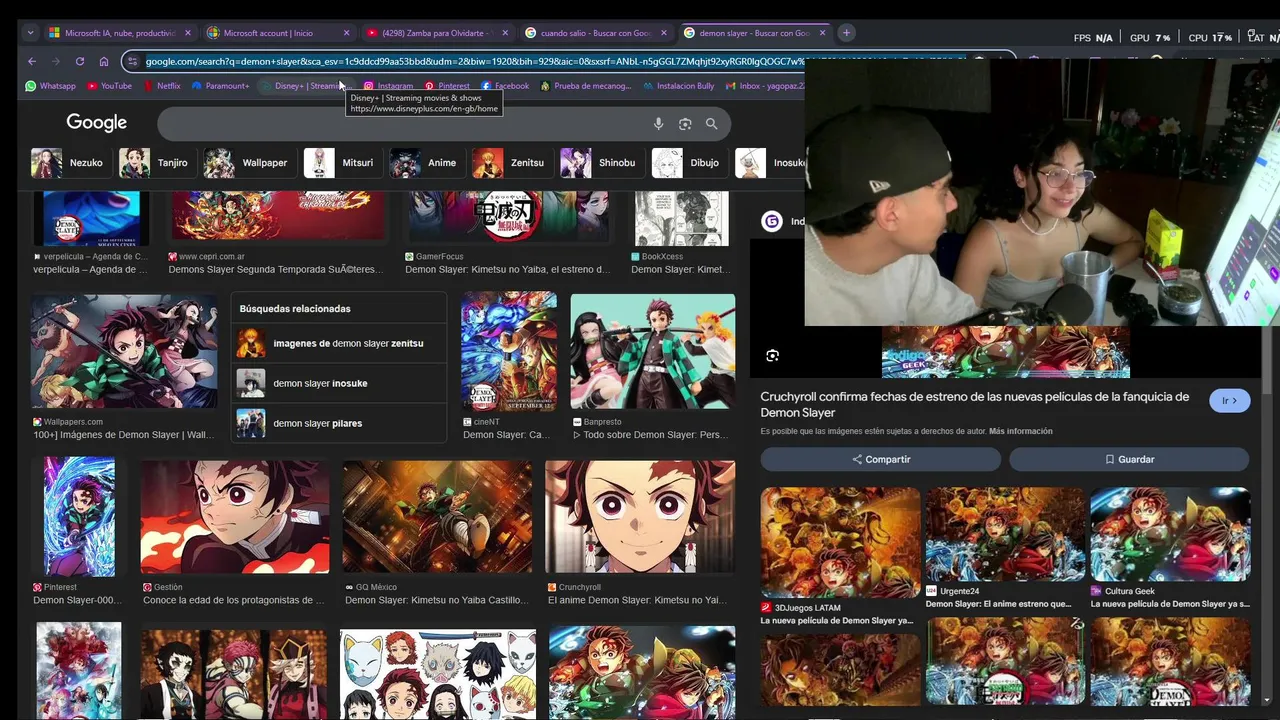Image resolution: width=1280 pixels, height=720 pixels.
Task: Open a new browser tab
Action: click(846, 33)
